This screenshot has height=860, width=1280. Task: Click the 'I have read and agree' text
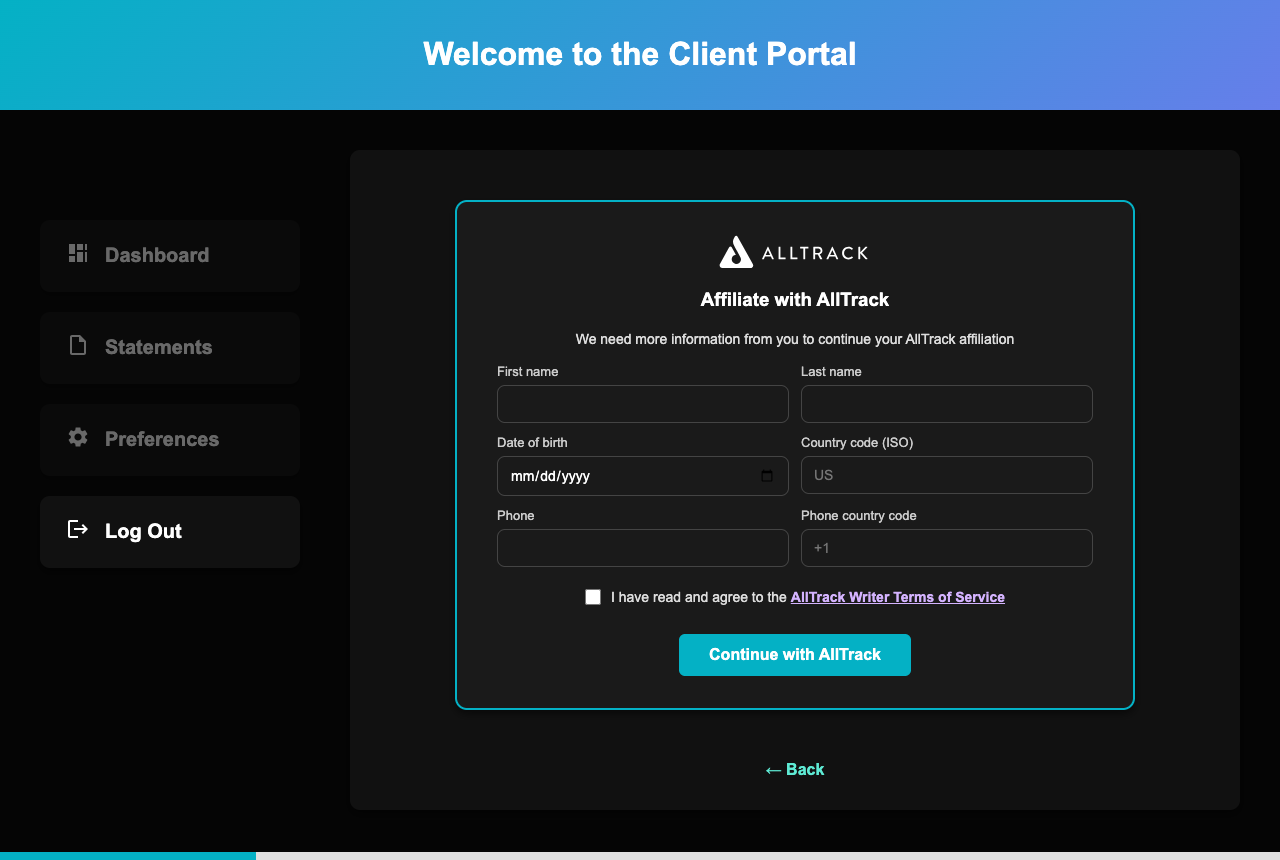[699, 597]
